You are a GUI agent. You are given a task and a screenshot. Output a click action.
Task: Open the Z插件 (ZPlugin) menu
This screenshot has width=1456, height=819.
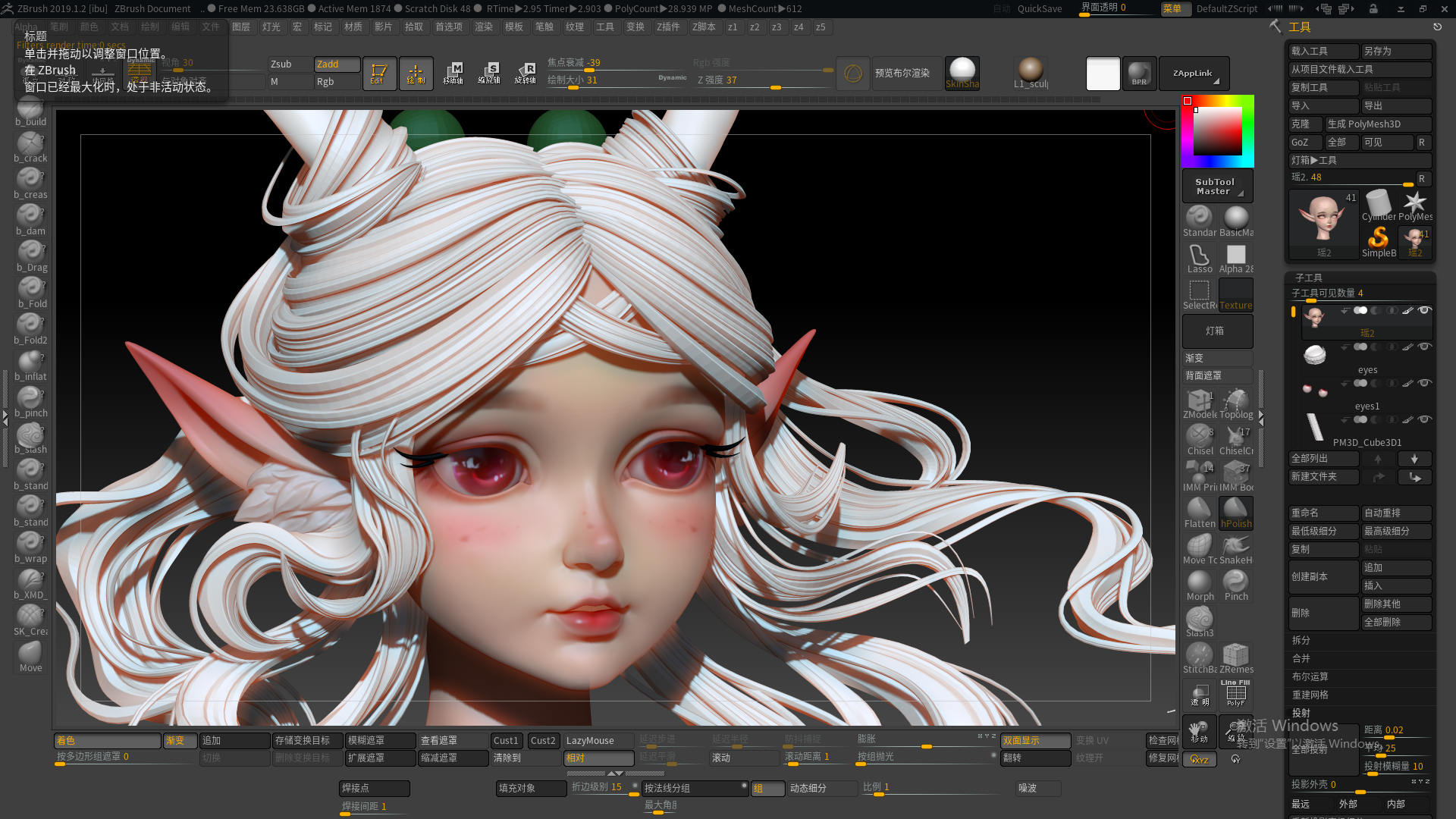point(668,27)
